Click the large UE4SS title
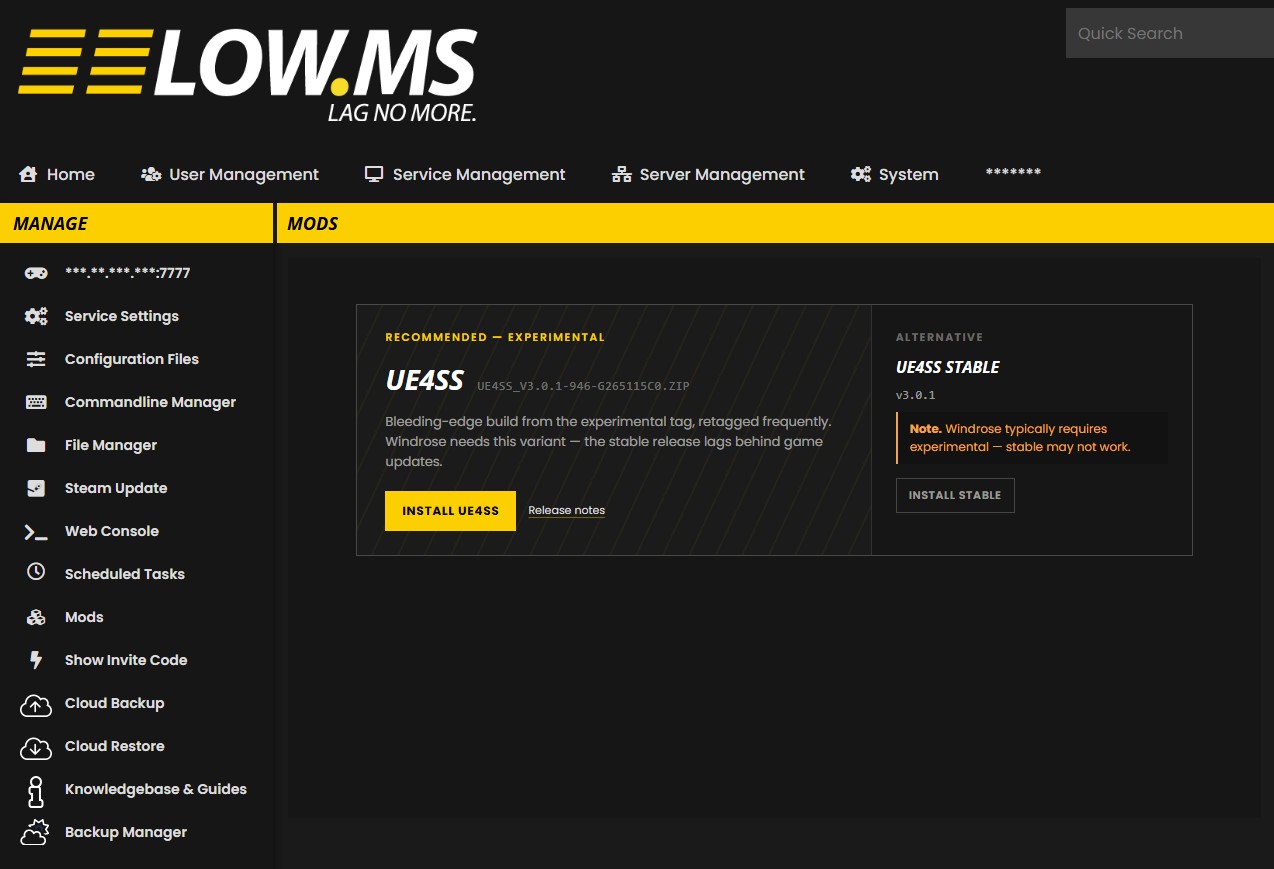This screenshot has height=869, width=1274. click(x=425, y=381)
